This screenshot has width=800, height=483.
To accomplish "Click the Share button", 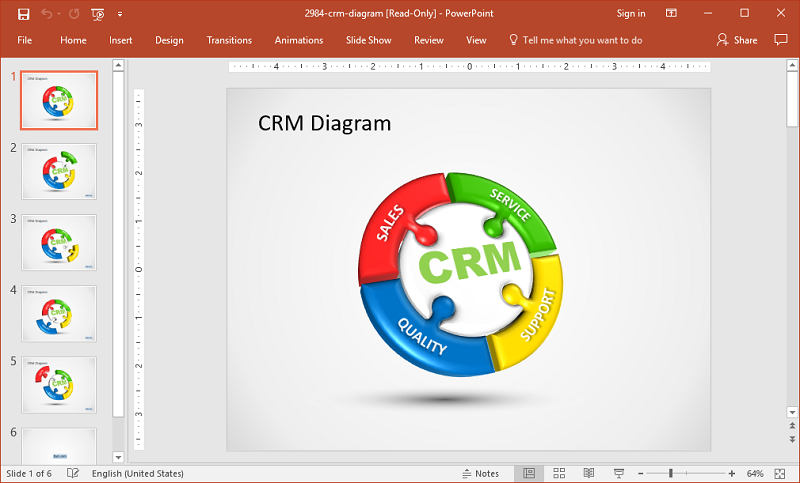I will (737, 40).
